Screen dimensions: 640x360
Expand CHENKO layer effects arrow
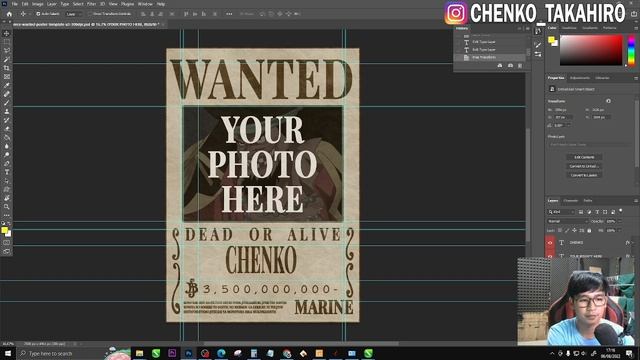pyautogui.click(x=634, y=242)
